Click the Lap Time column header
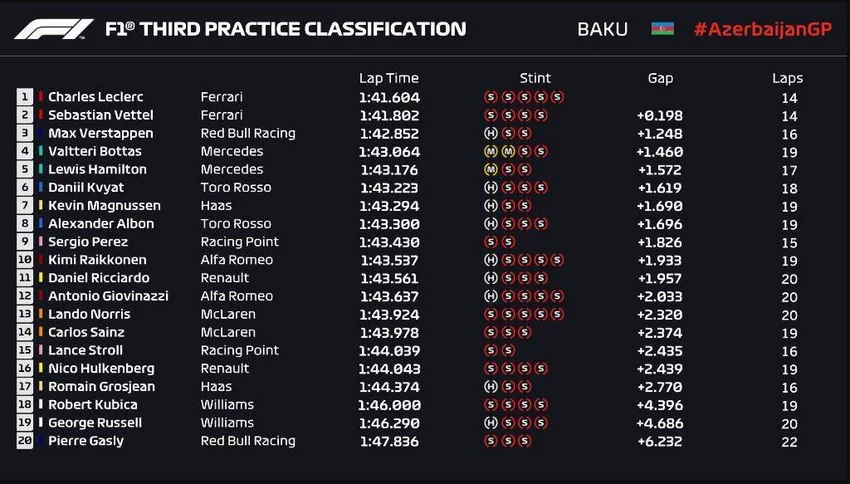Viewport: 850px width, 484px height. [x=388, y=78]
